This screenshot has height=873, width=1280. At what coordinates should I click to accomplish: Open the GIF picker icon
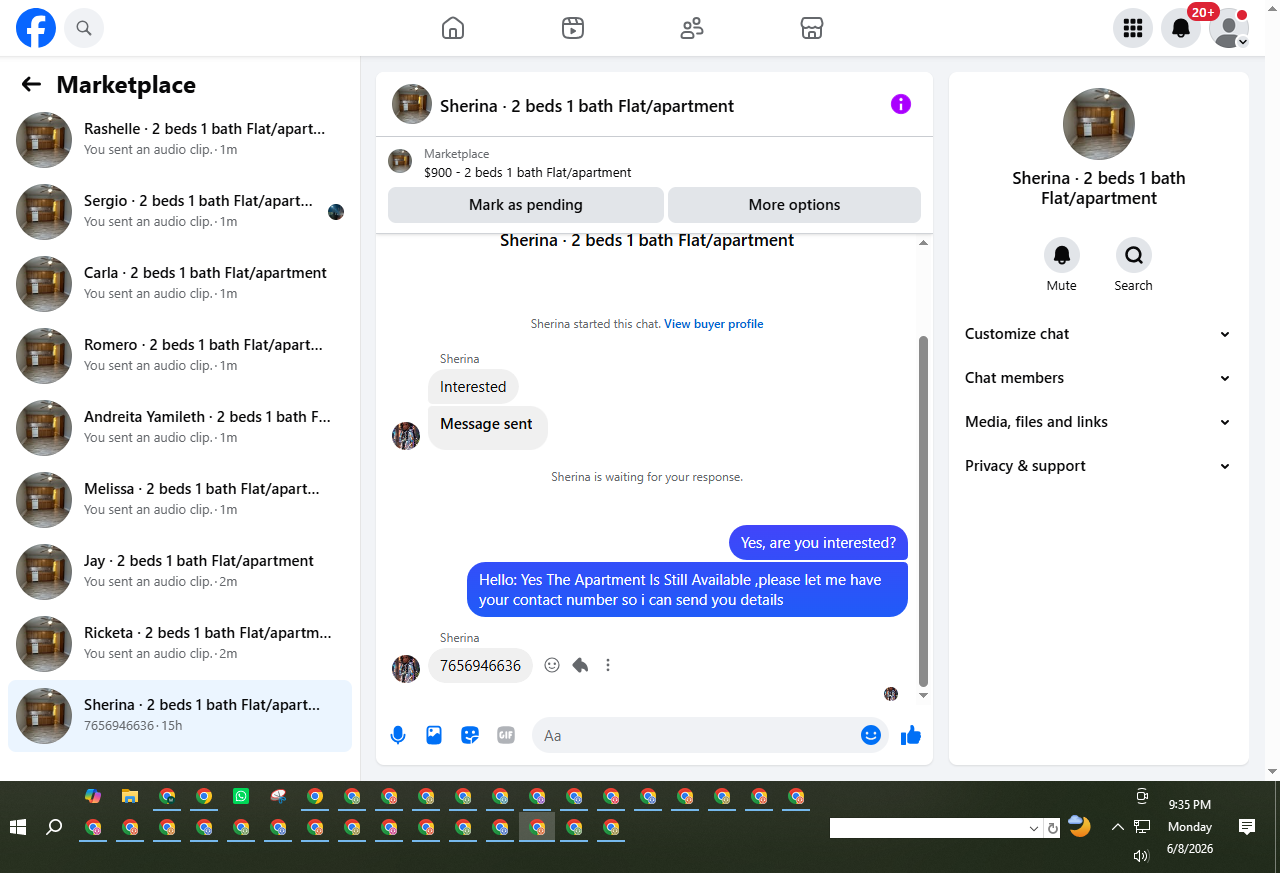506,736
